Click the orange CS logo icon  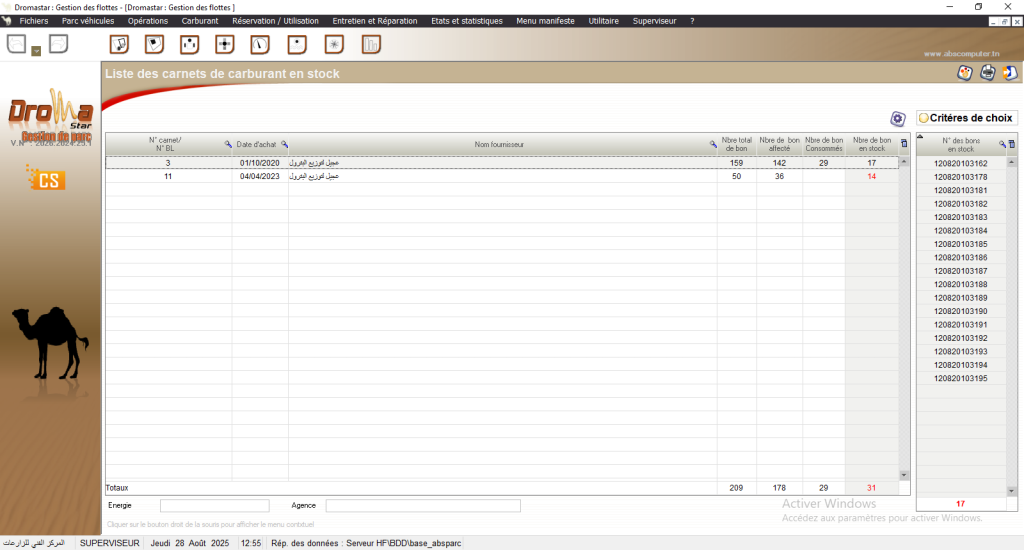46,180
